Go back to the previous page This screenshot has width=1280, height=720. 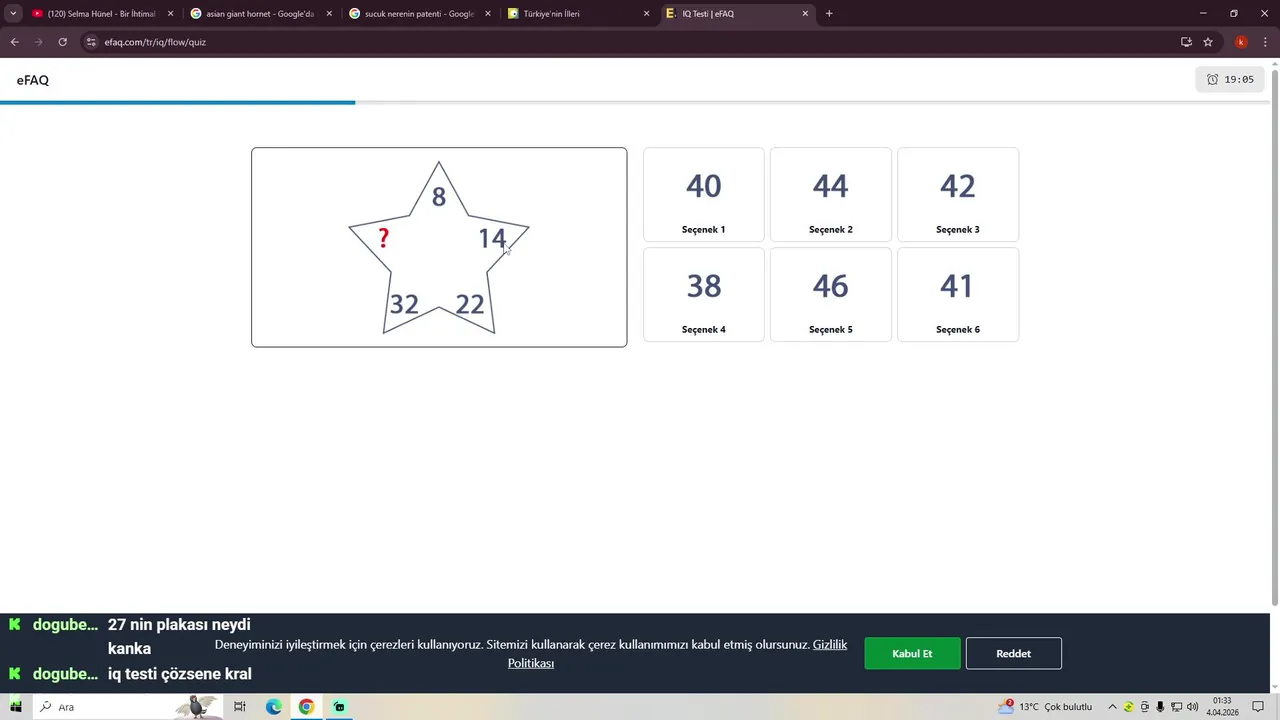15,42
